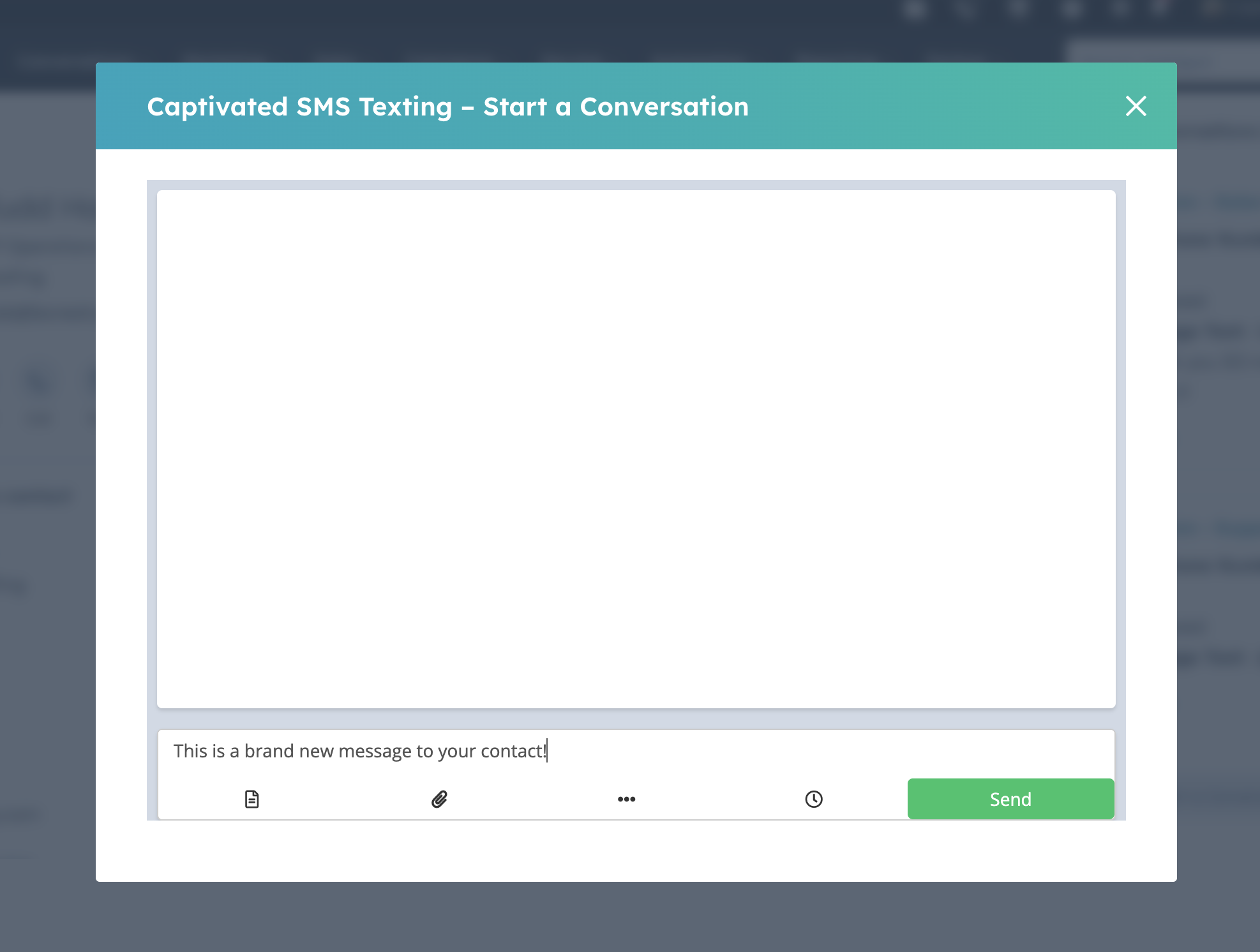
Task: Place cursor after the word 'contact!'
Action: click(547, 751)
